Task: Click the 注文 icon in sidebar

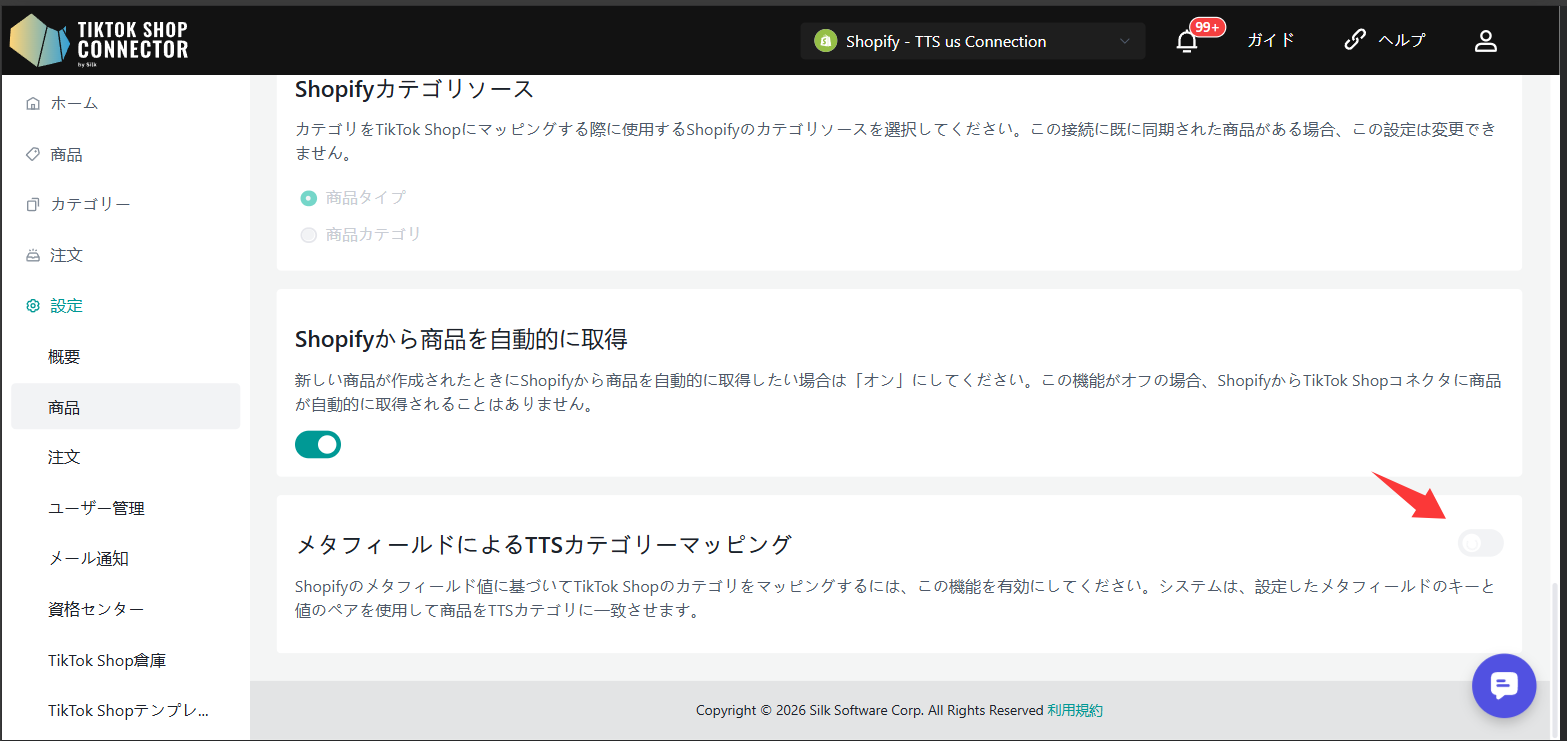Action: tap(33, 255)
